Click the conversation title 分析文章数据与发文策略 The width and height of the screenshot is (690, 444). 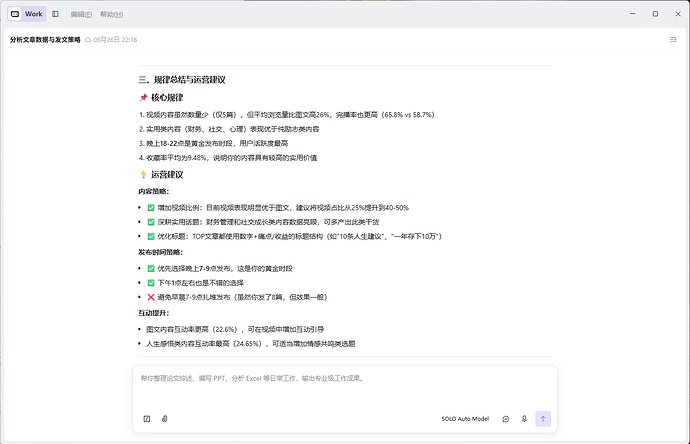[x=45, y=40]
